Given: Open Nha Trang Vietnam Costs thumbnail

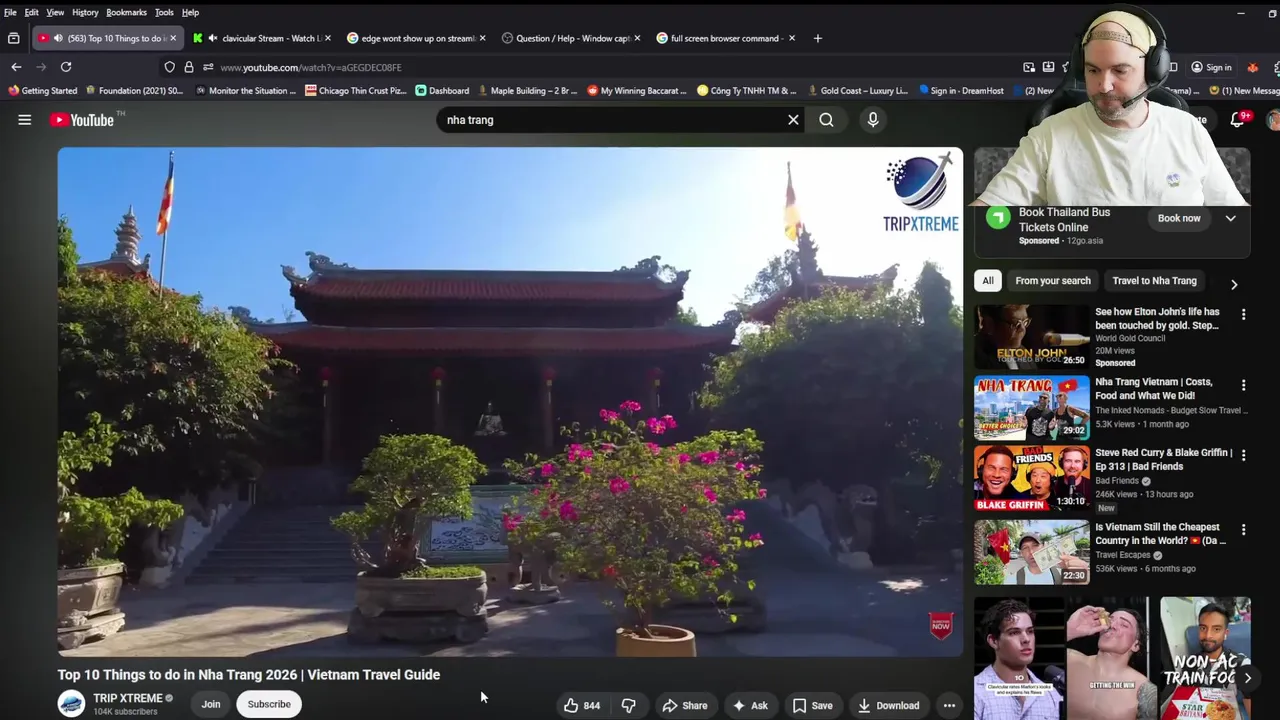Looking at the screenshot, I should 1032,408.
